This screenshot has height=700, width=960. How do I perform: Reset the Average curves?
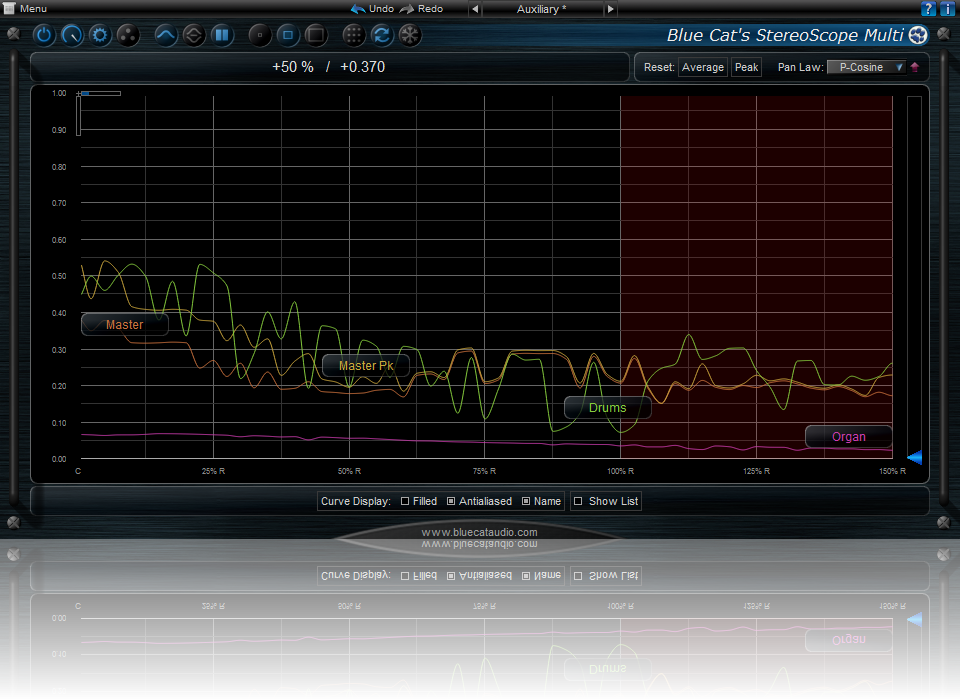pyautogui.click(x=702, y=67)
